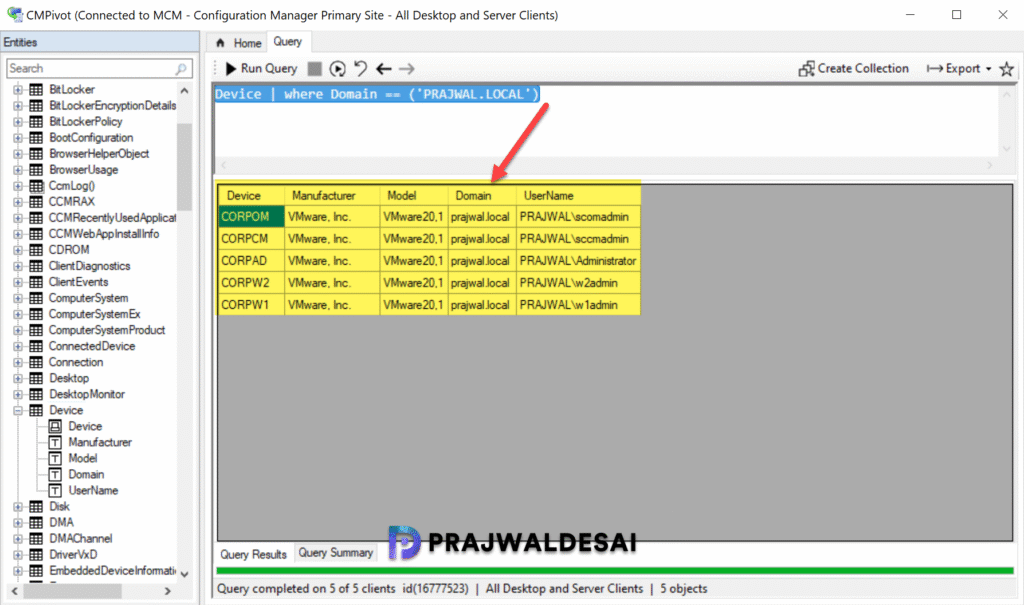The image size is (1024, 605).
Task: Click the Run Query play icon
Action: coord(231,69)
